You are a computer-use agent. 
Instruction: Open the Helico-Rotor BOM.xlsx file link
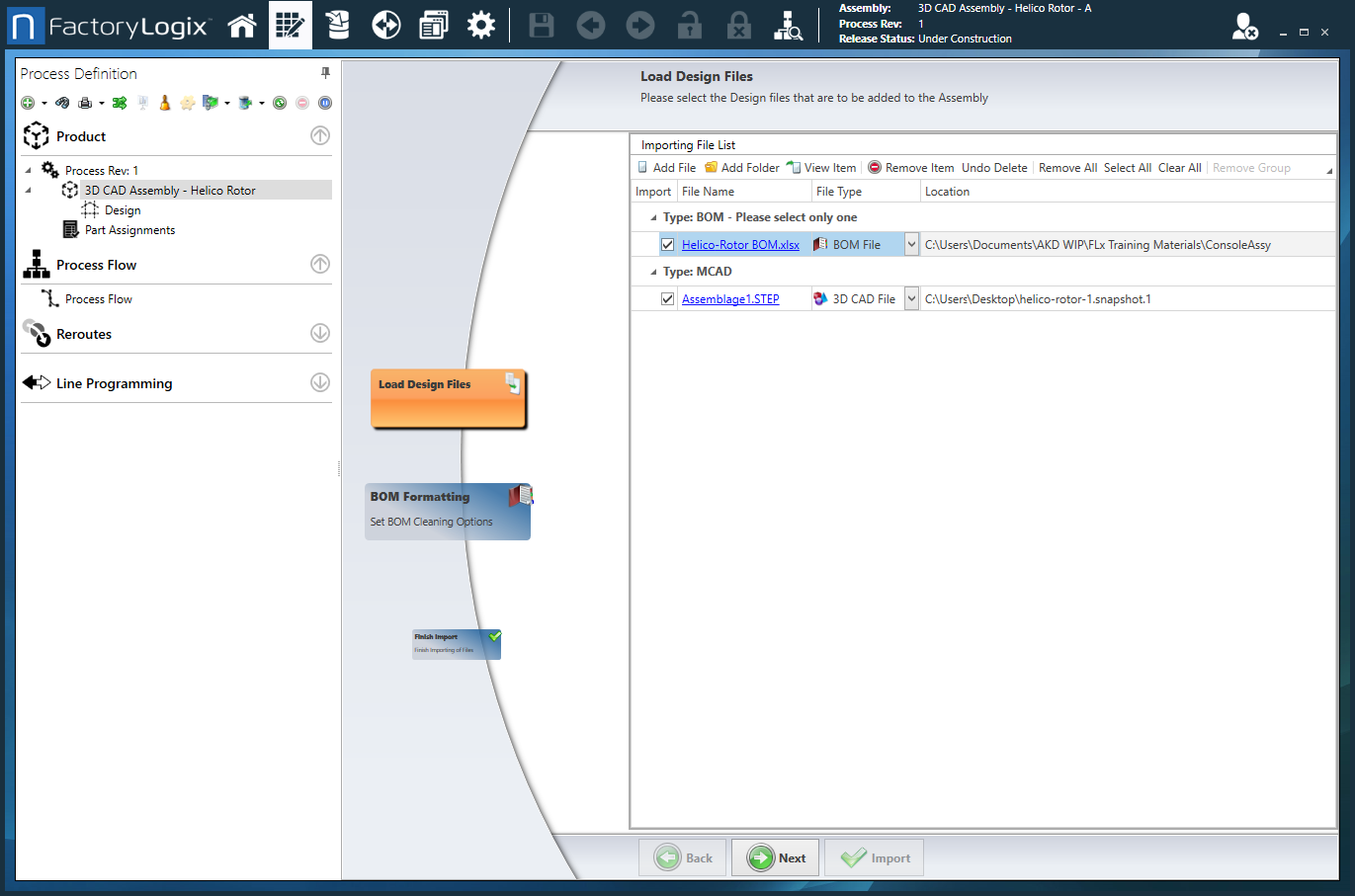(x=740, y=245)
